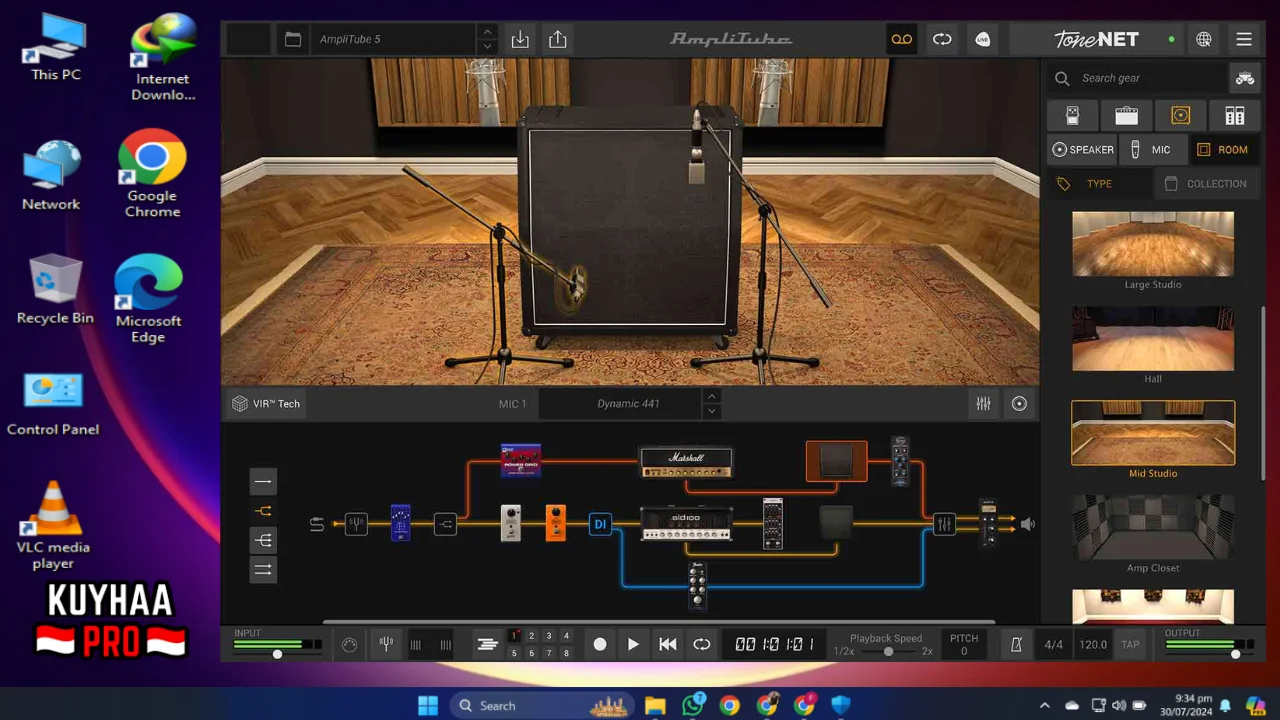Open ToneNET
Viewport: 1280px width, 720px height.
point(1097,39)
